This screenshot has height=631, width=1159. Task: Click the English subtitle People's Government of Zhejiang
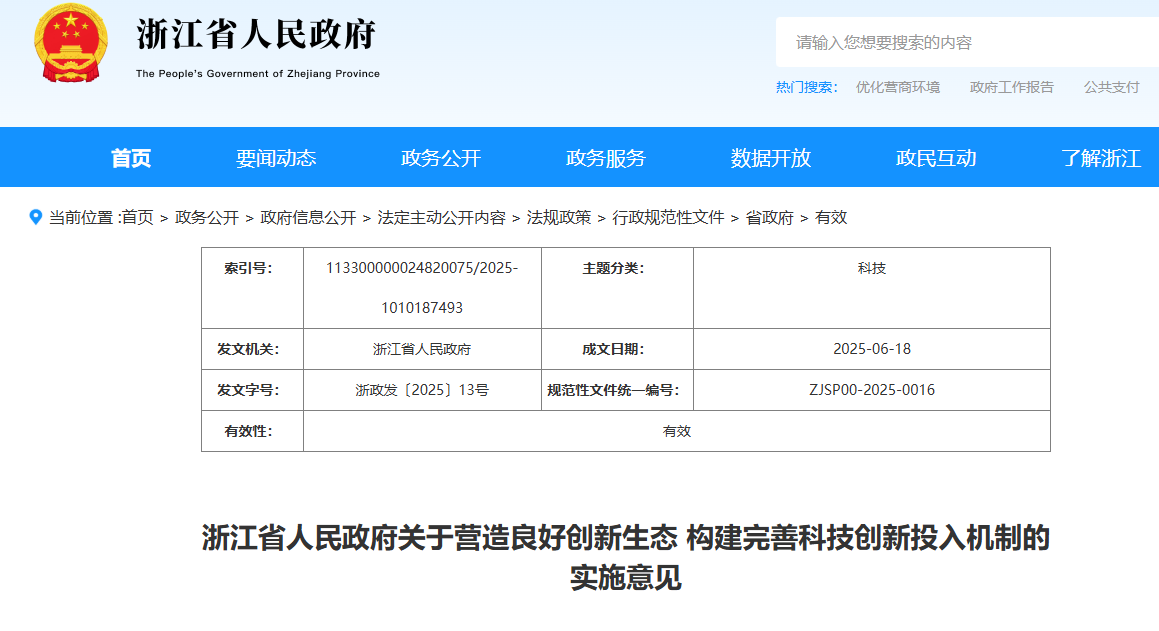tap(258, 73)
